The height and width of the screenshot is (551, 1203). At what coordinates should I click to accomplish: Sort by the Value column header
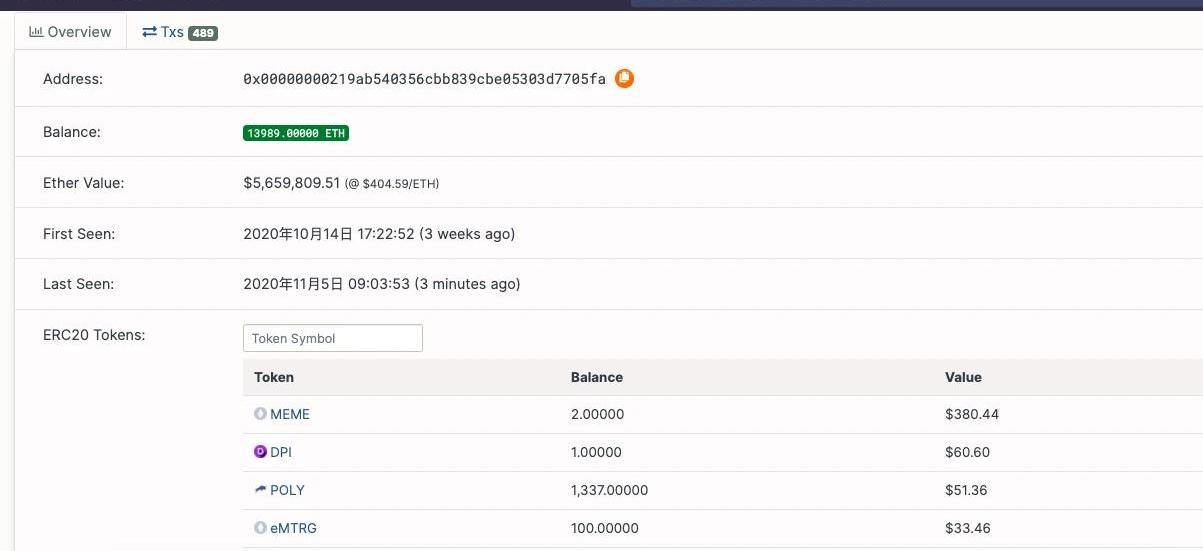[x=963, y=377]
